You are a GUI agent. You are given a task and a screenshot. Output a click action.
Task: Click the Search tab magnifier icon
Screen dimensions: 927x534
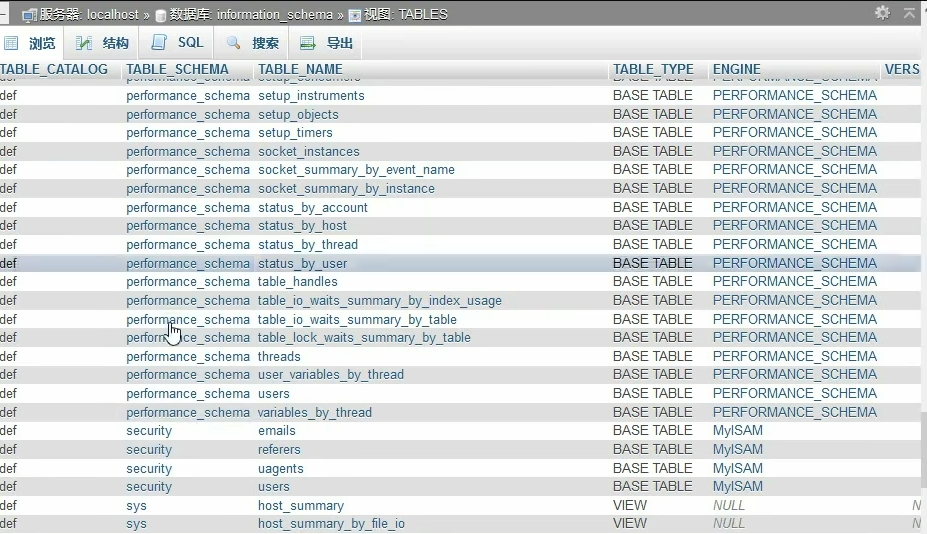[234, 43]
